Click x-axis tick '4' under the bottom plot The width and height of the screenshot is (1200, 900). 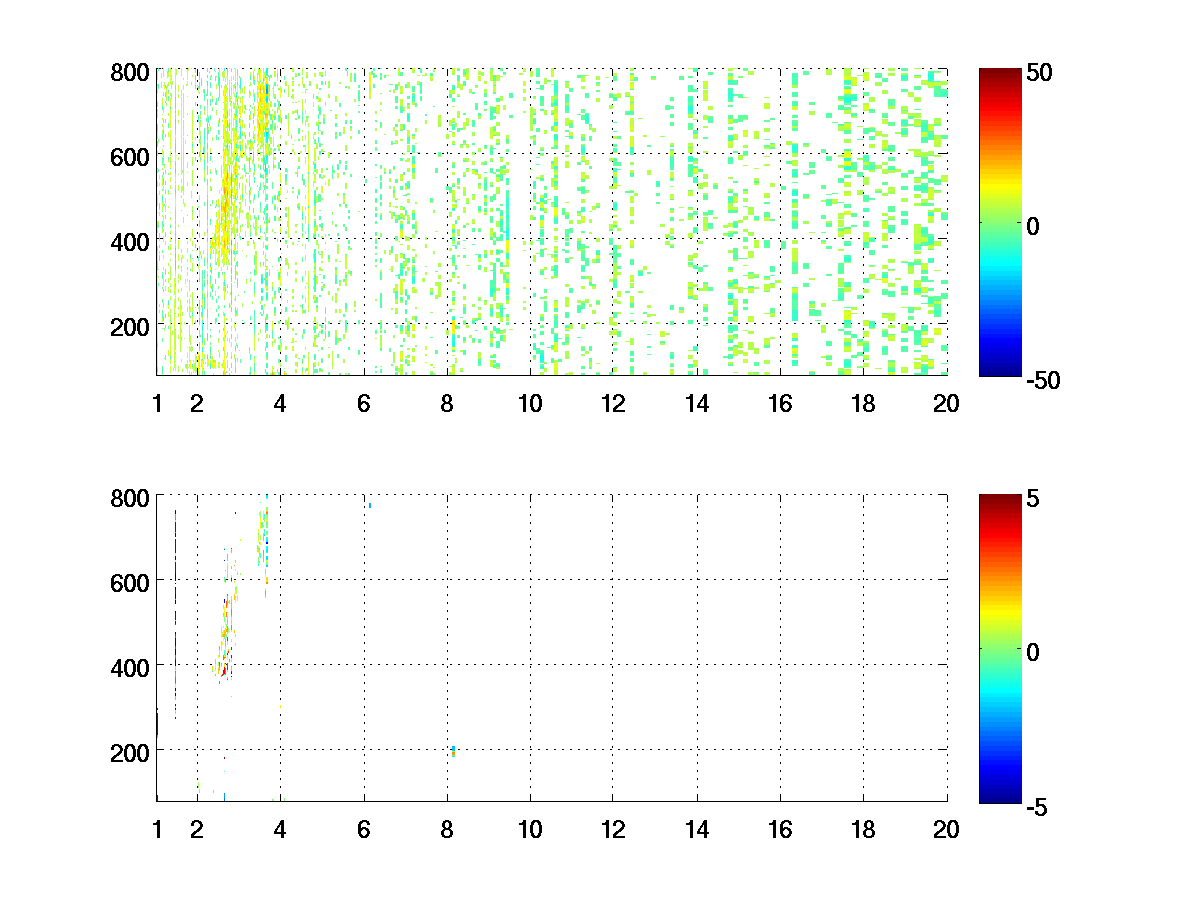280,828
